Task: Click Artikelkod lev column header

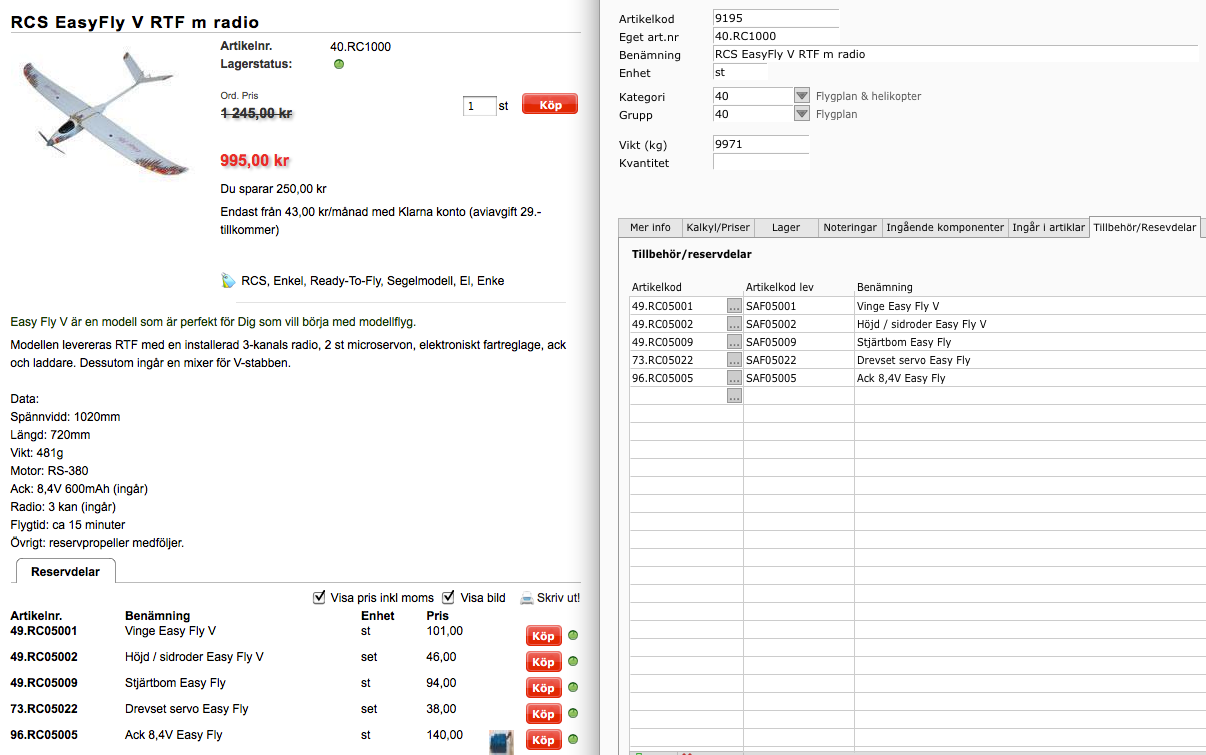Action: [780, 287]
